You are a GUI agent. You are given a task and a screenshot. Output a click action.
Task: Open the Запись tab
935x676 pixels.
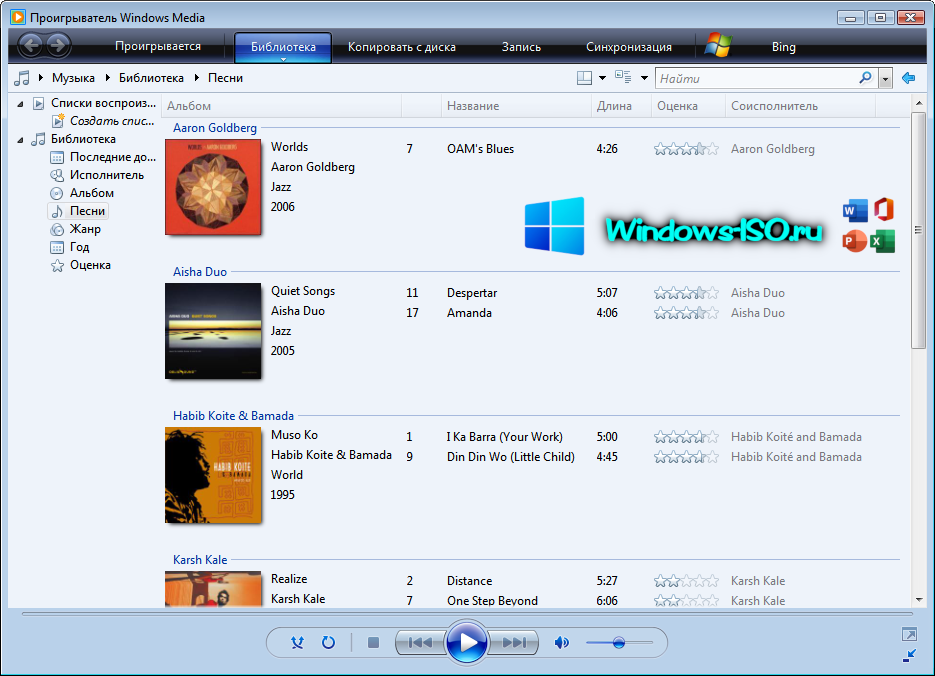(521, 46)
